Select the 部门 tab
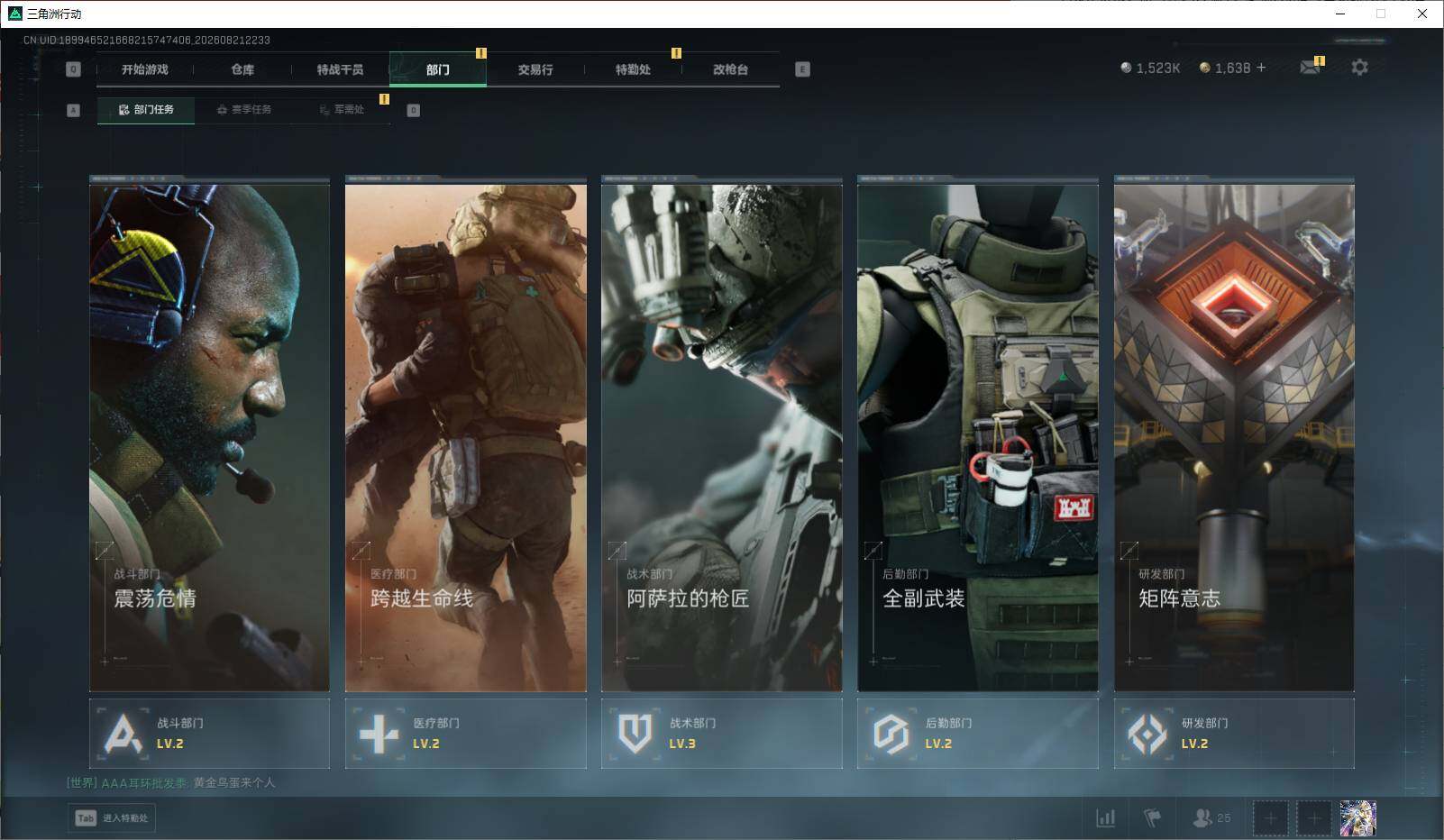Screen dimensions: 1444x840 click(x=438, y=69)
